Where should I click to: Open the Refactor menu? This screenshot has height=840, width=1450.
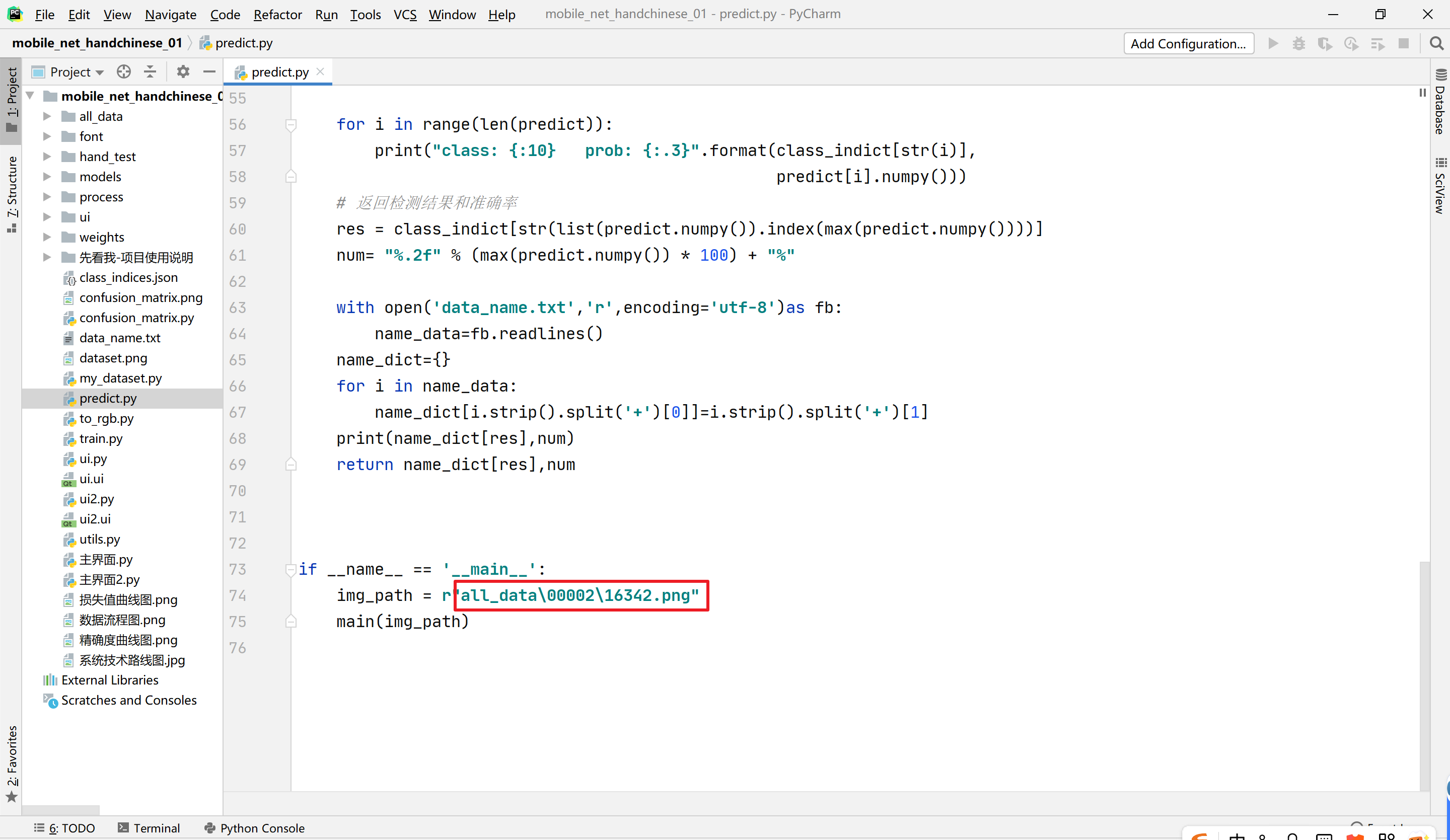(x=277, y=15)
